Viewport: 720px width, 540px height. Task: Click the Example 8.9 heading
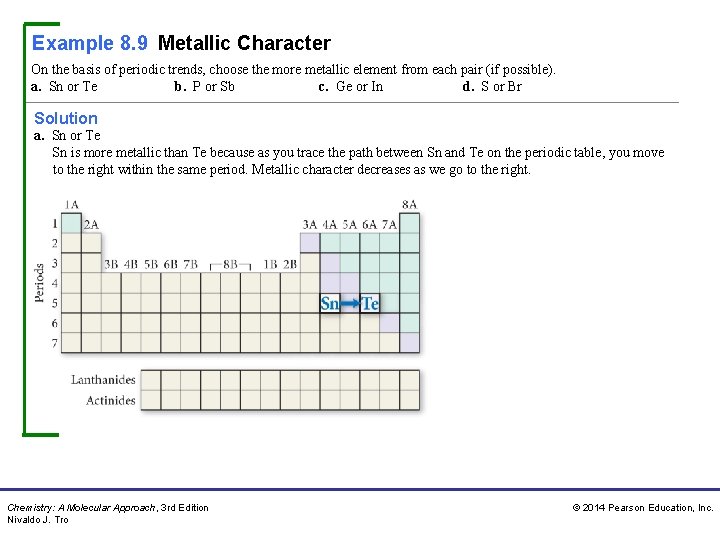coord(90,43)
